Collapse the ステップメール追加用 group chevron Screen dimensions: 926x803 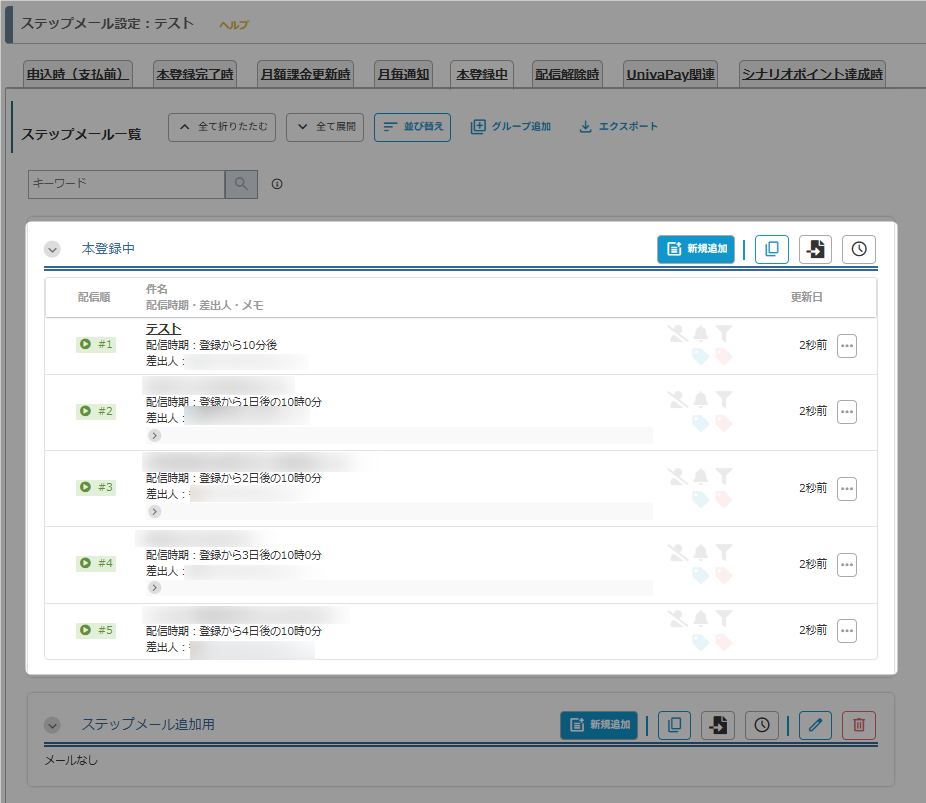point(53,726)
